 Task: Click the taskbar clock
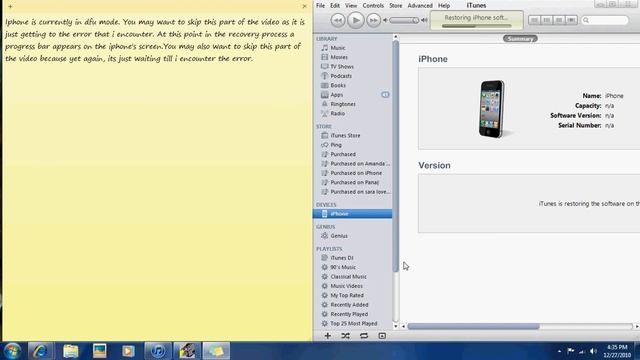point(617,351)
